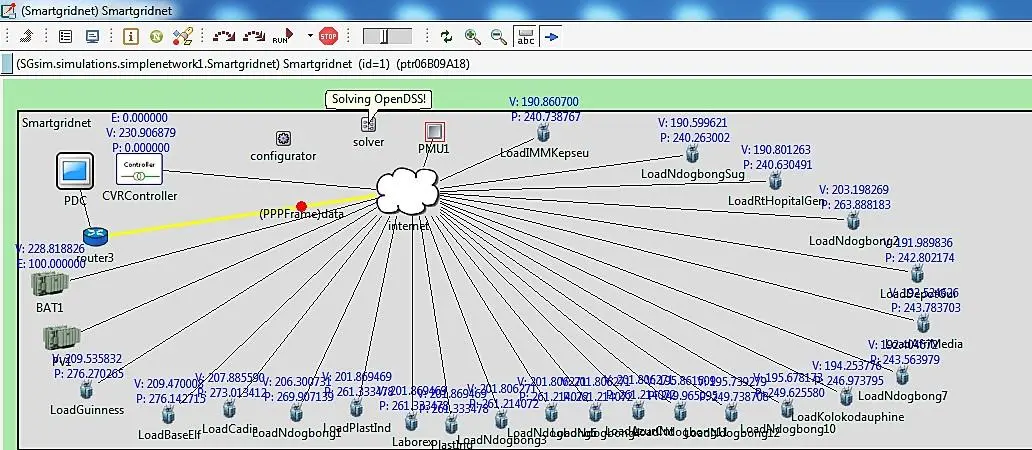Image resolution: width=1032 pixels, height=450 pixels.
Task: Click the 'LoadKolokodauphine' label
Action: tap(848, 417)
